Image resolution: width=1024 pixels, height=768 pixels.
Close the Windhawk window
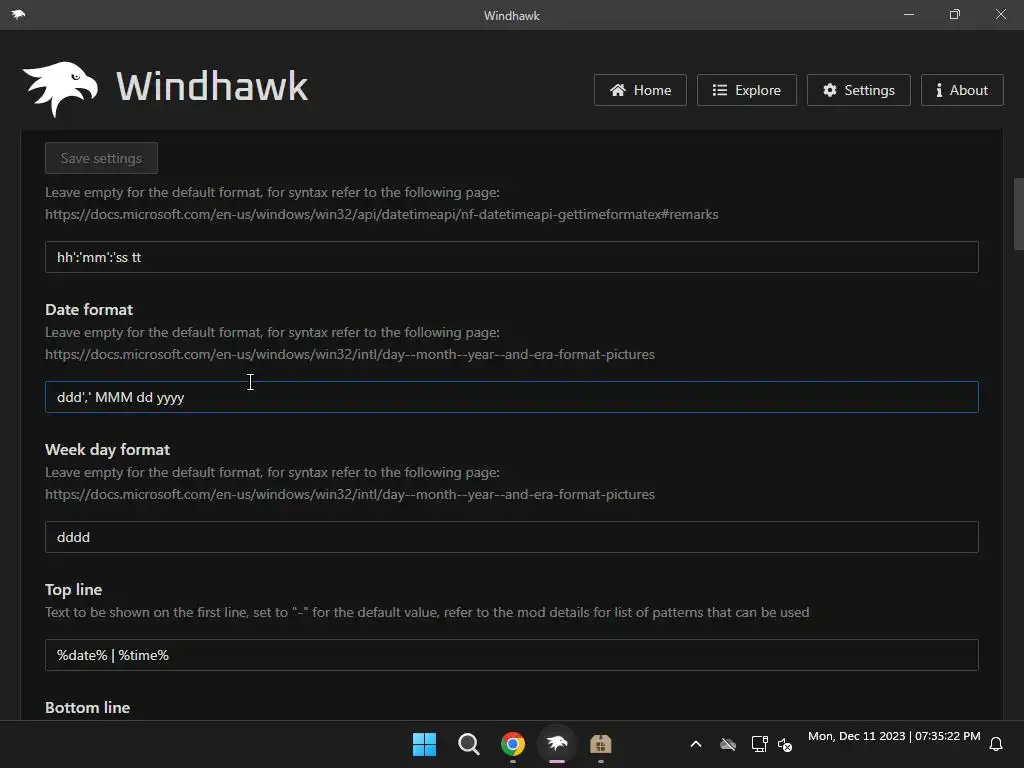[1000, 14]
